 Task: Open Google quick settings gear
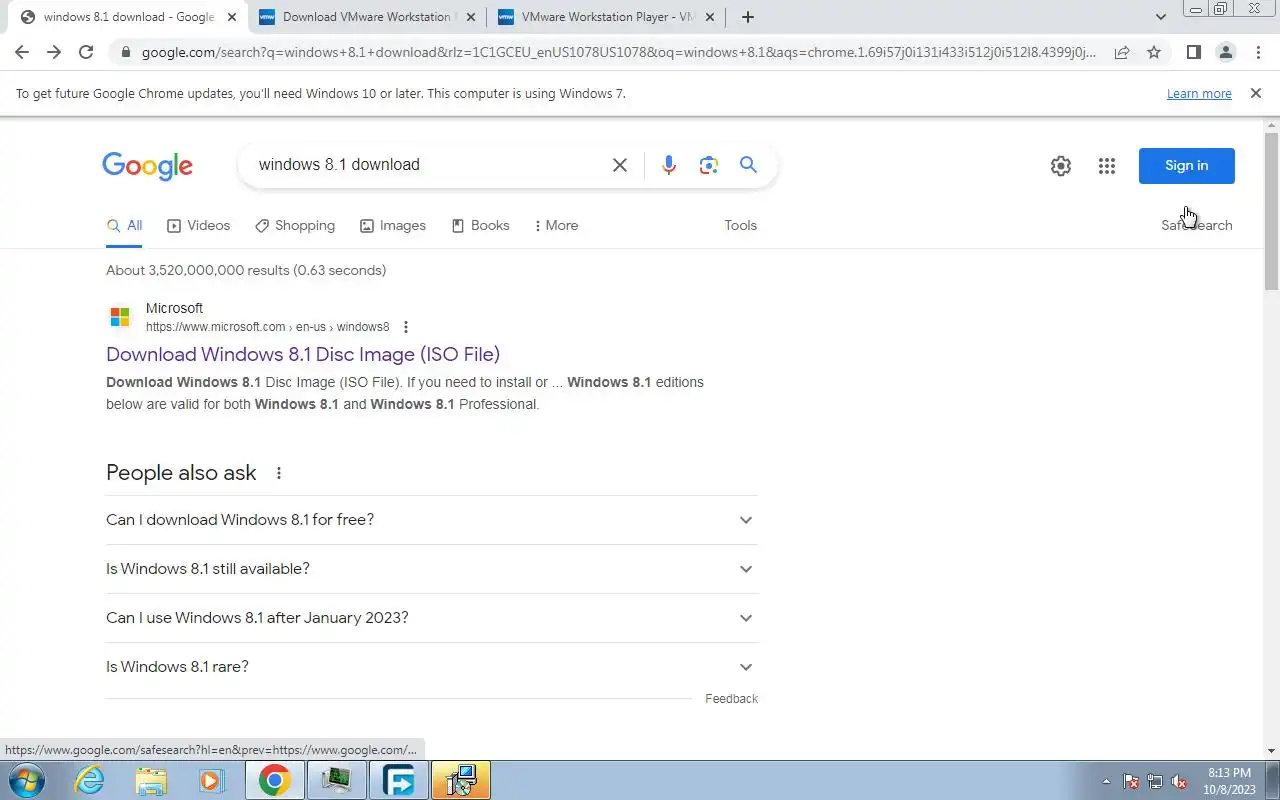tap(1061, 166)
